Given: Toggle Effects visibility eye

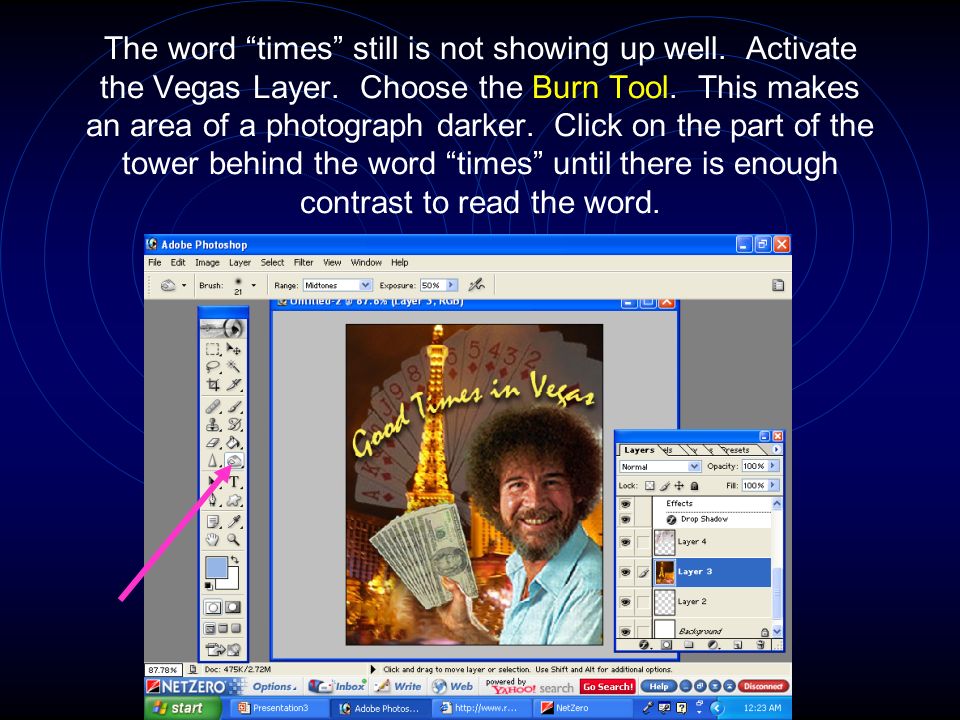Looking at the screenshot, I should pos(625,504).
